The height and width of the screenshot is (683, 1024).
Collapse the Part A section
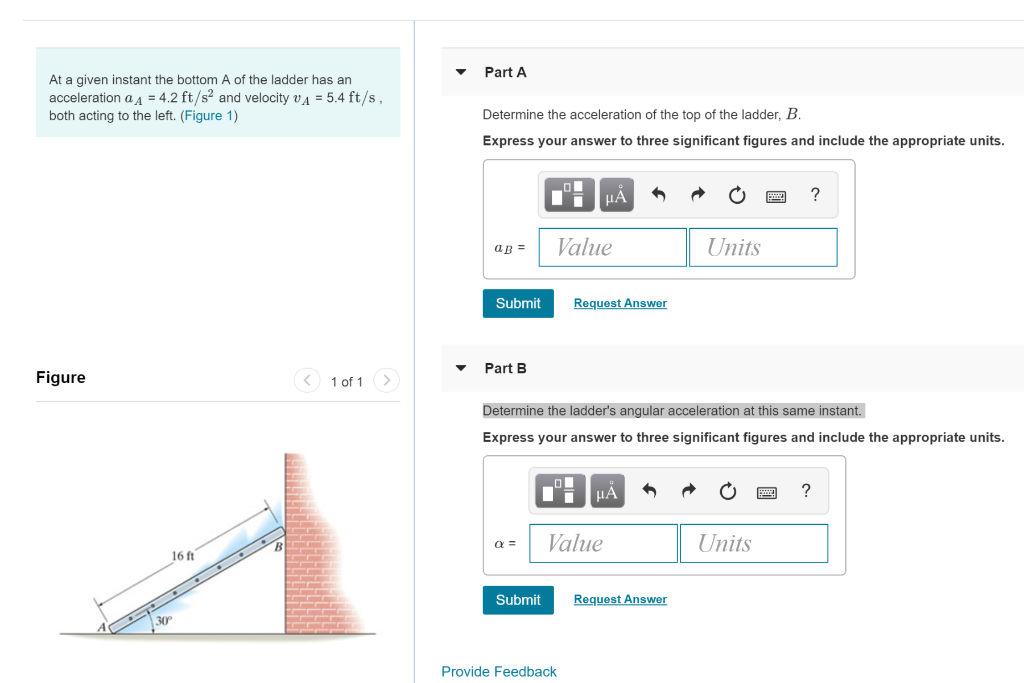(x=460, y=72)
